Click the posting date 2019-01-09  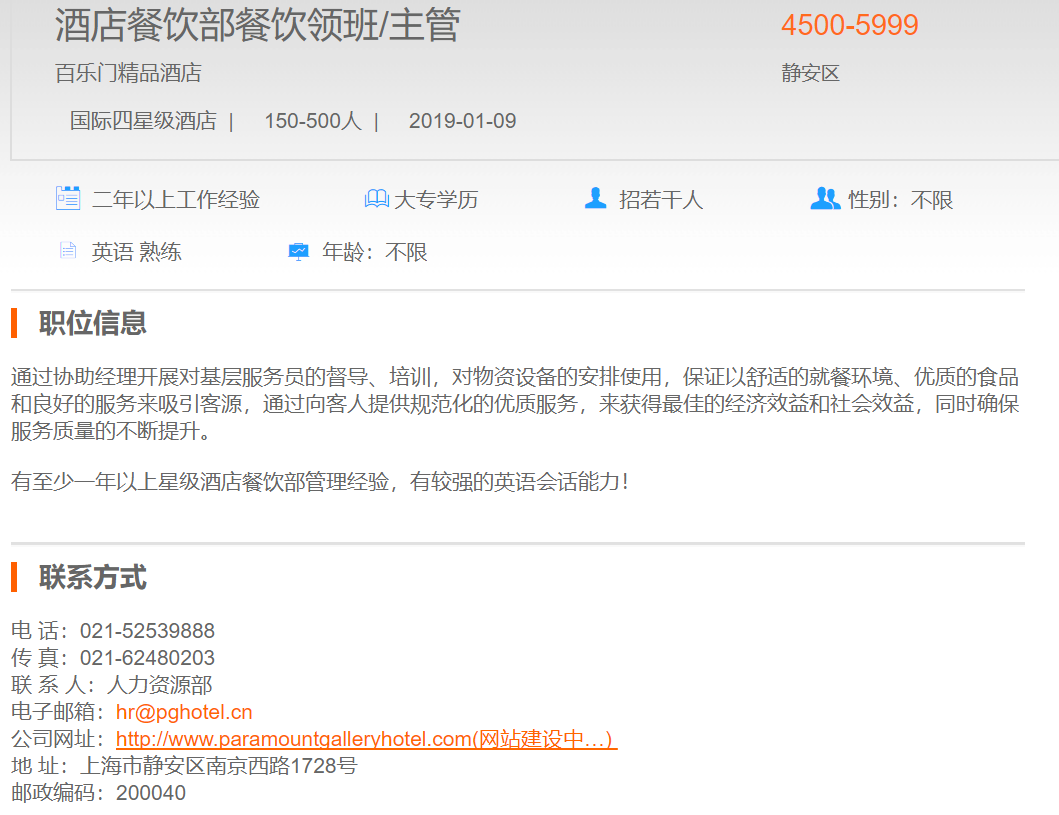pyautogui.click(x=462, y=121)
